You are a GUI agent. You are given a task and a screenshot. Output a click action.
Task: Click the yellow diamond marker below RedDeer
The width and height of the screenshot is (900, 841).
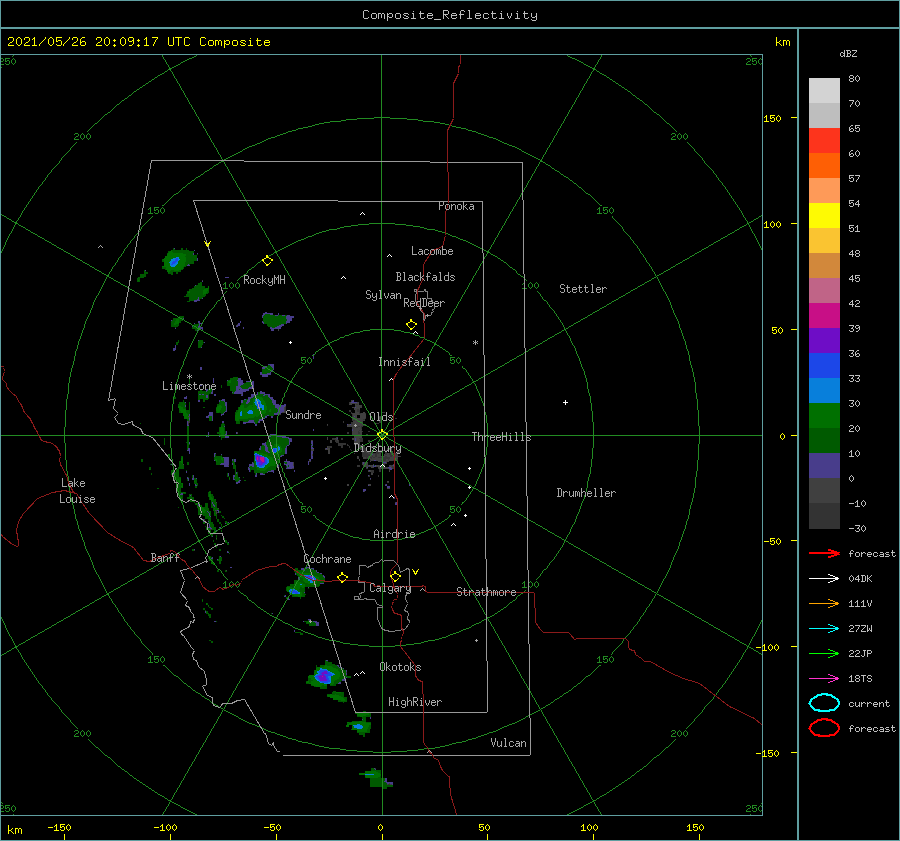tap(411, 325)
